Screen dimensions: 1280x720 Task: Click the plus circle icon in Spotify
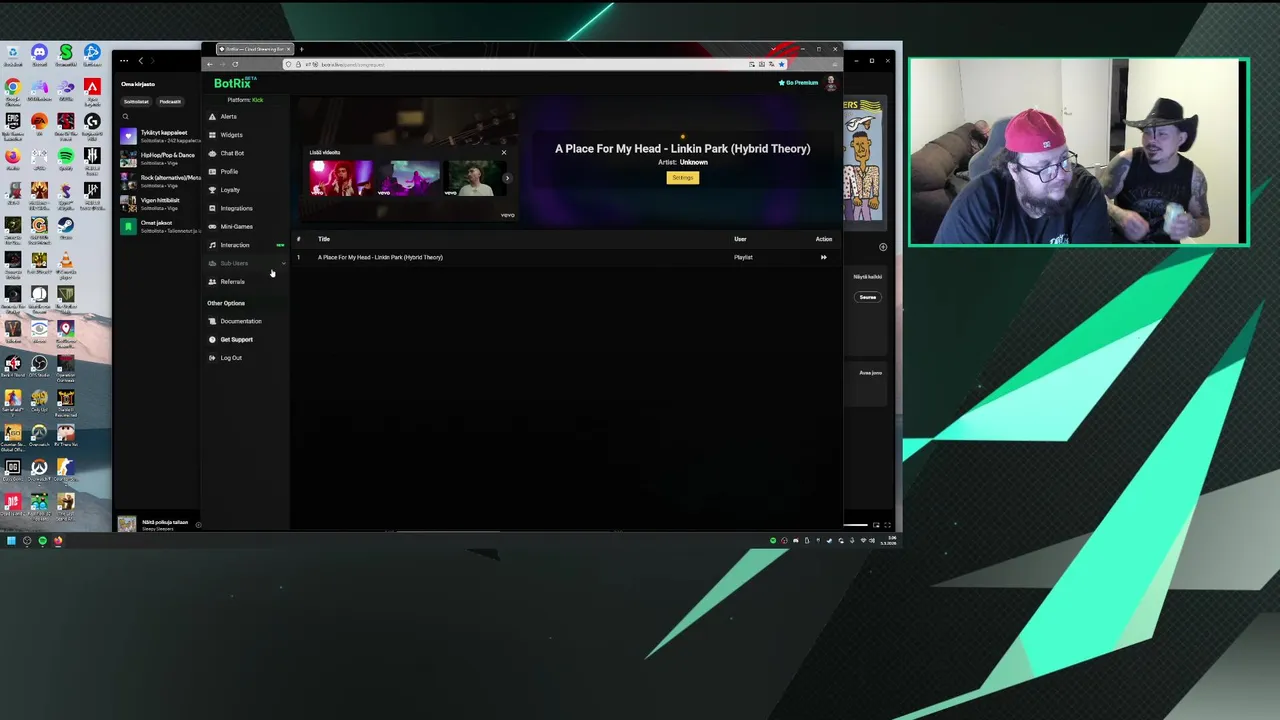[883, 247]
